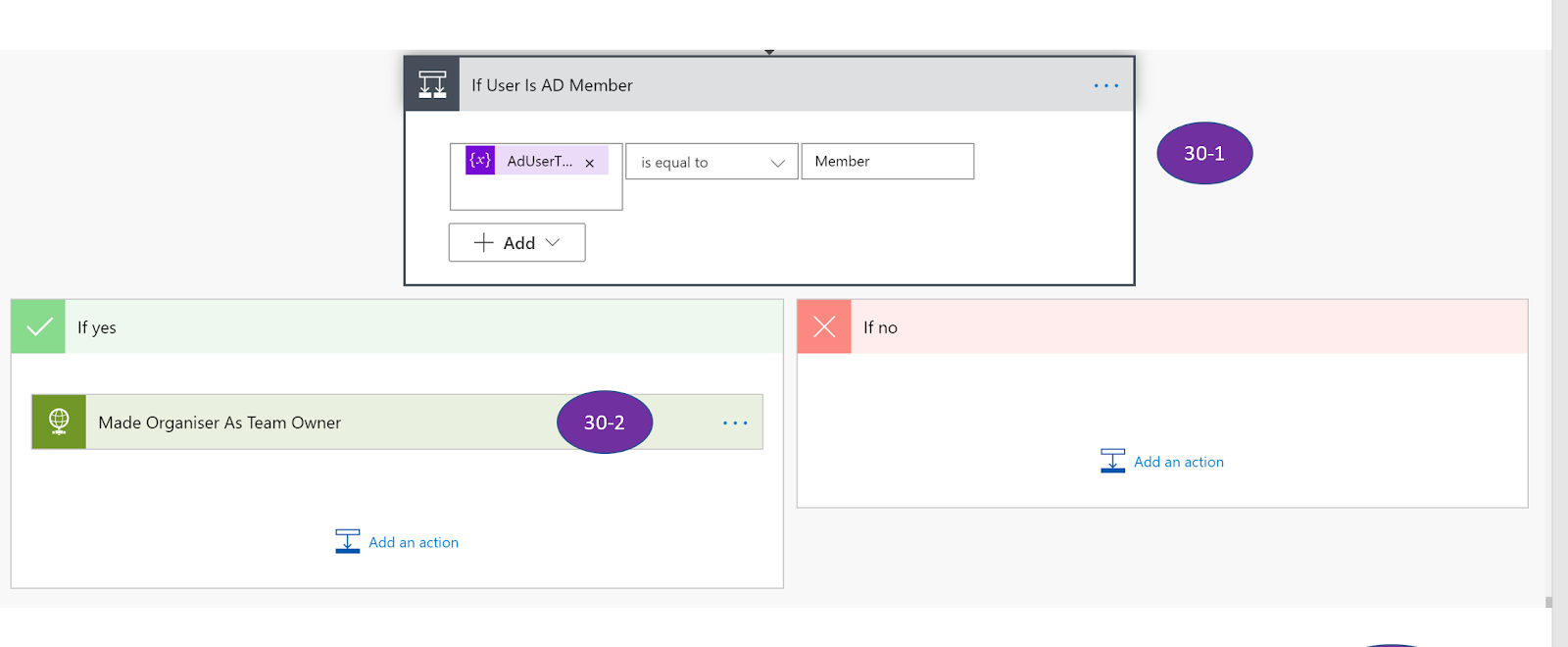Open ellipsis menu for Made Organiser As Team Owner
The width and height of the screenshot is (1568, 647).
click(x=735, y=423)
